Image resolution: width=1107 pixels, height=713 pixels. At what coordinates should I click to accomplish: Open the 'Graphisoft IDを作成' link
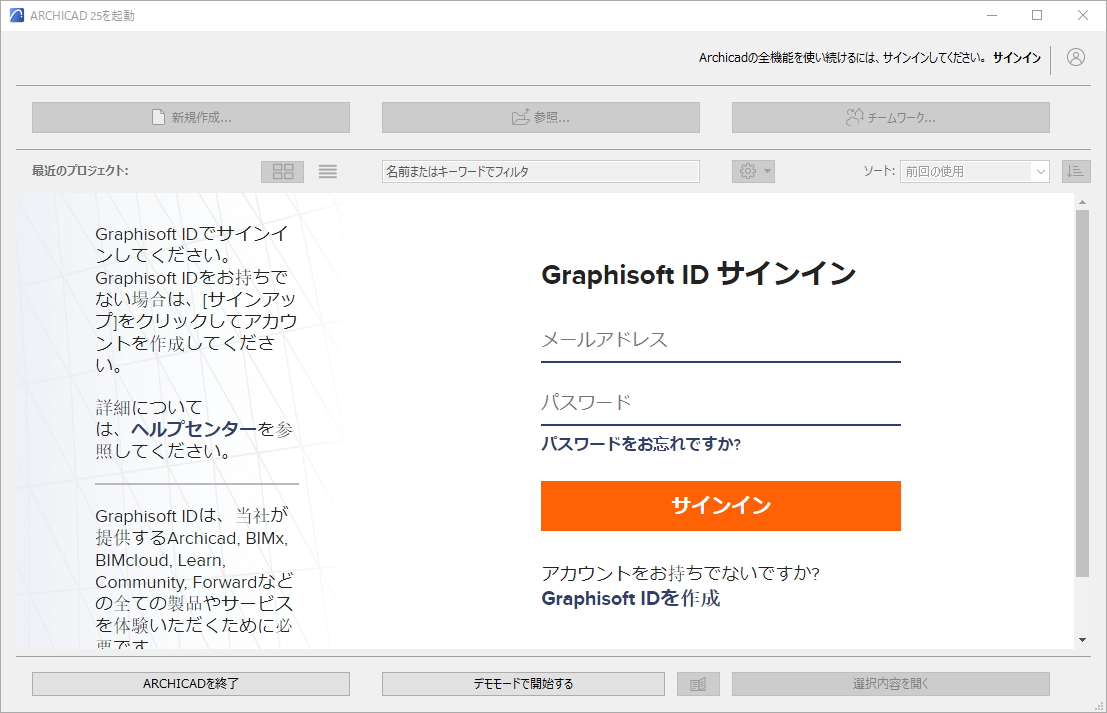[630, 599]
